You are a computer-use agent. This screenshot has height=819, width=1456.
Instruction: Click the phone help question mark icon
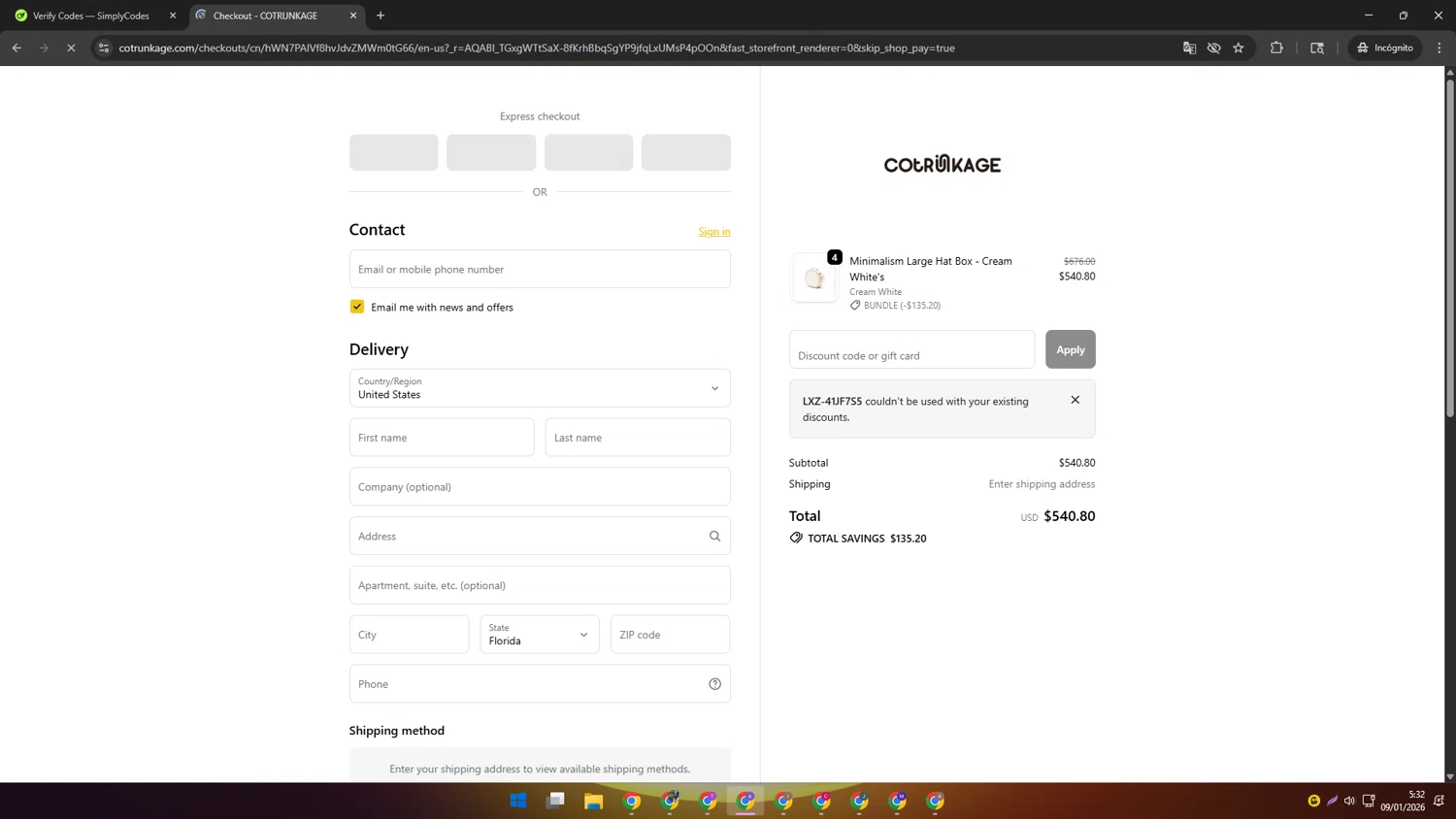(x=715, y=684)
